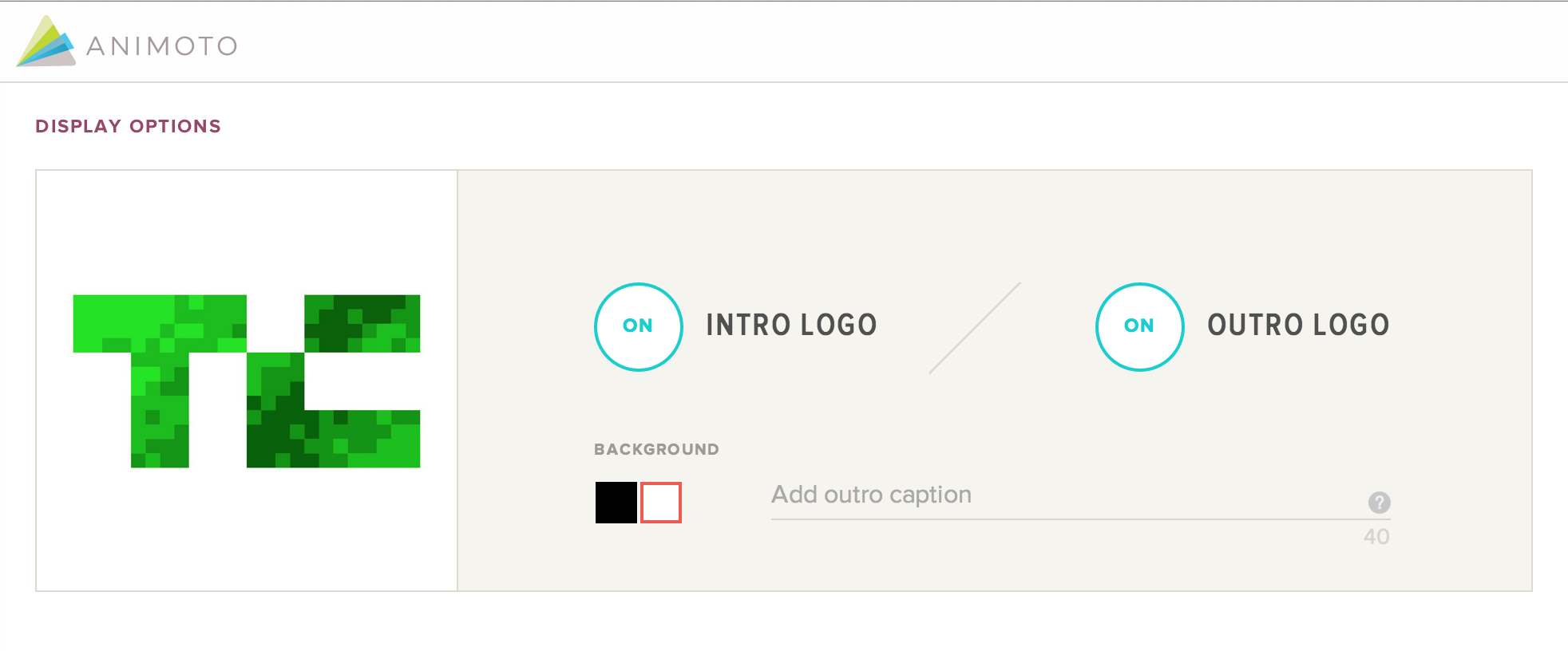This screenshot has width=1568, height=651.
Task: Click the OUTRO LOGO label
Action: (1298, 325)
